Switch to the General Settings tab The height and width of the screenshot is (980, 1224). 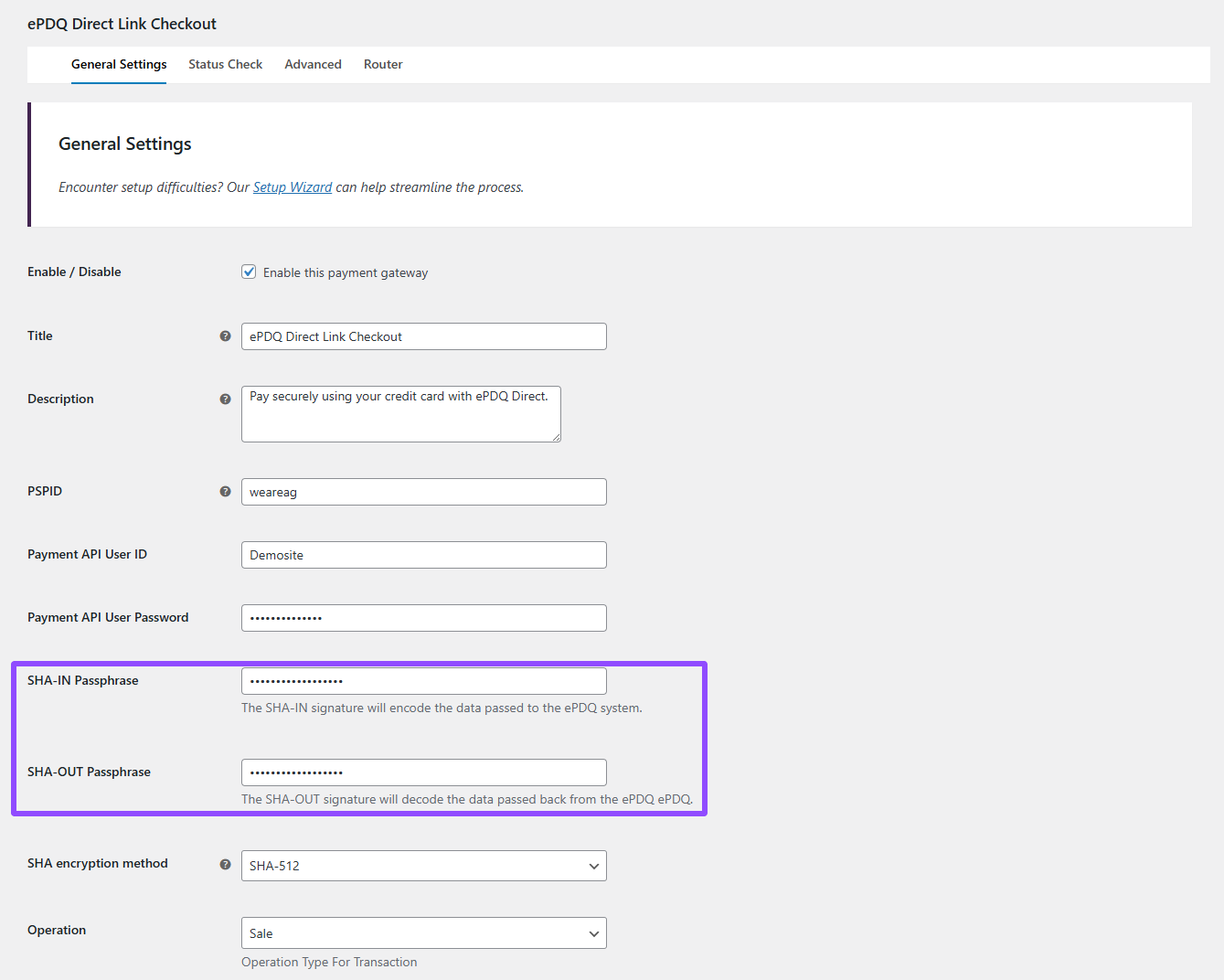point(119,65)
